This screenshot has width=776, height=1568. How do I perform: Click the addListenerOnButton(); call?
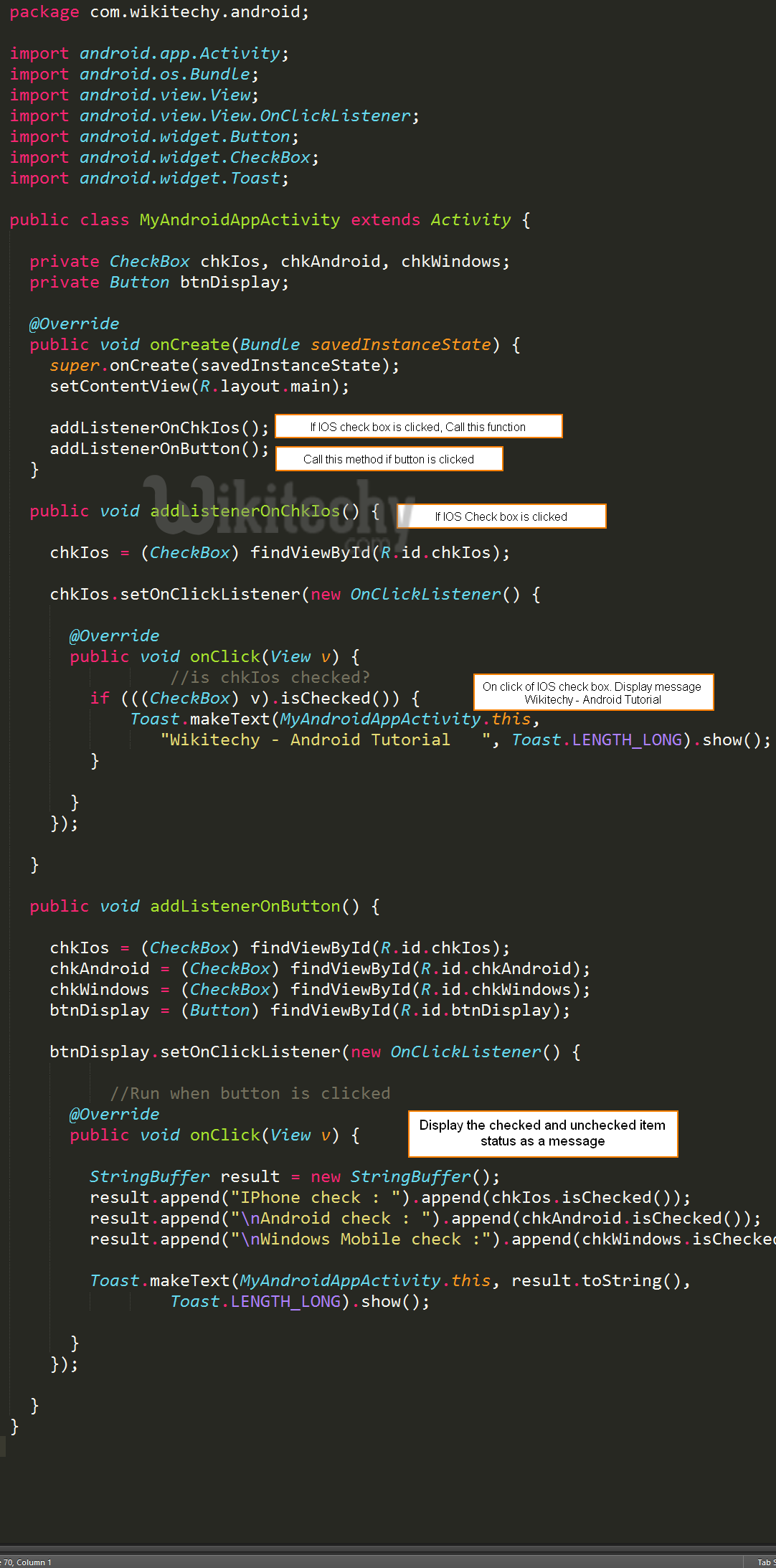(x=159, y=449)
